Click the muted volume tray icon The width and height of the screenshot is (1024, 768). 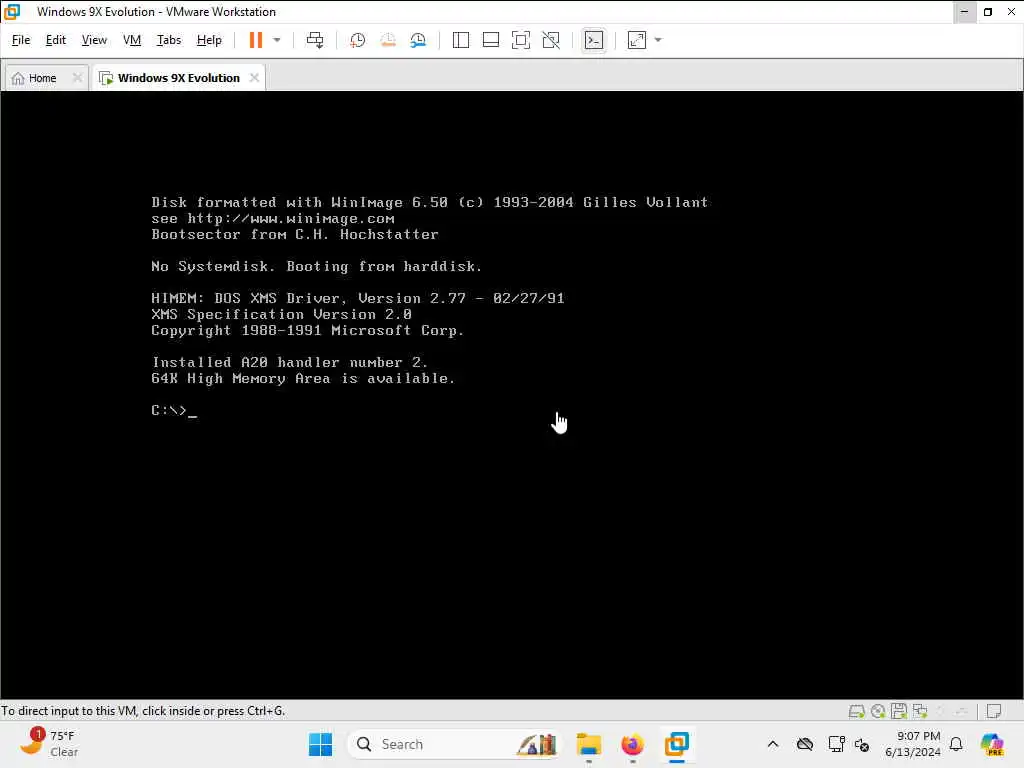click(862, 744)
